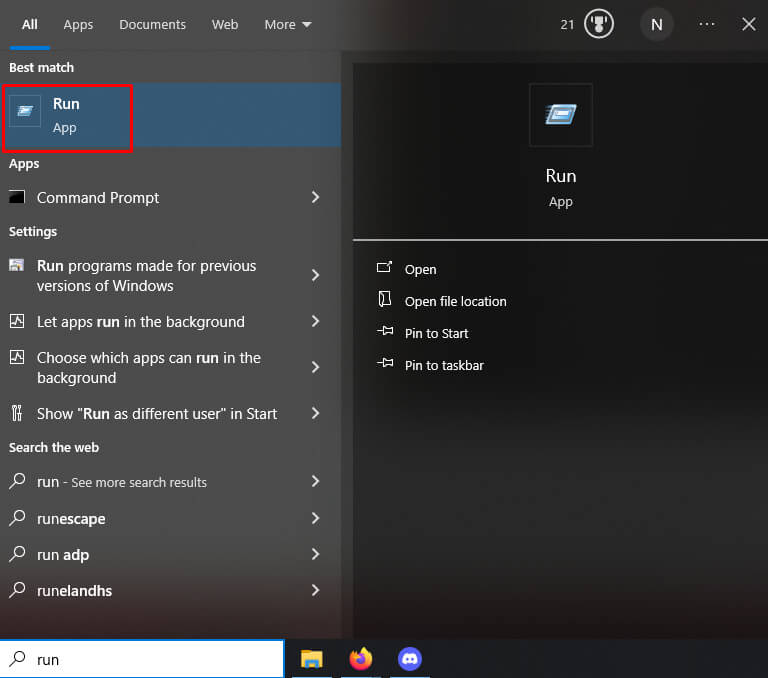Choose Open file location
Image resolution: width=768 pixels, height=678 pixels.
(x=456, y=301)
